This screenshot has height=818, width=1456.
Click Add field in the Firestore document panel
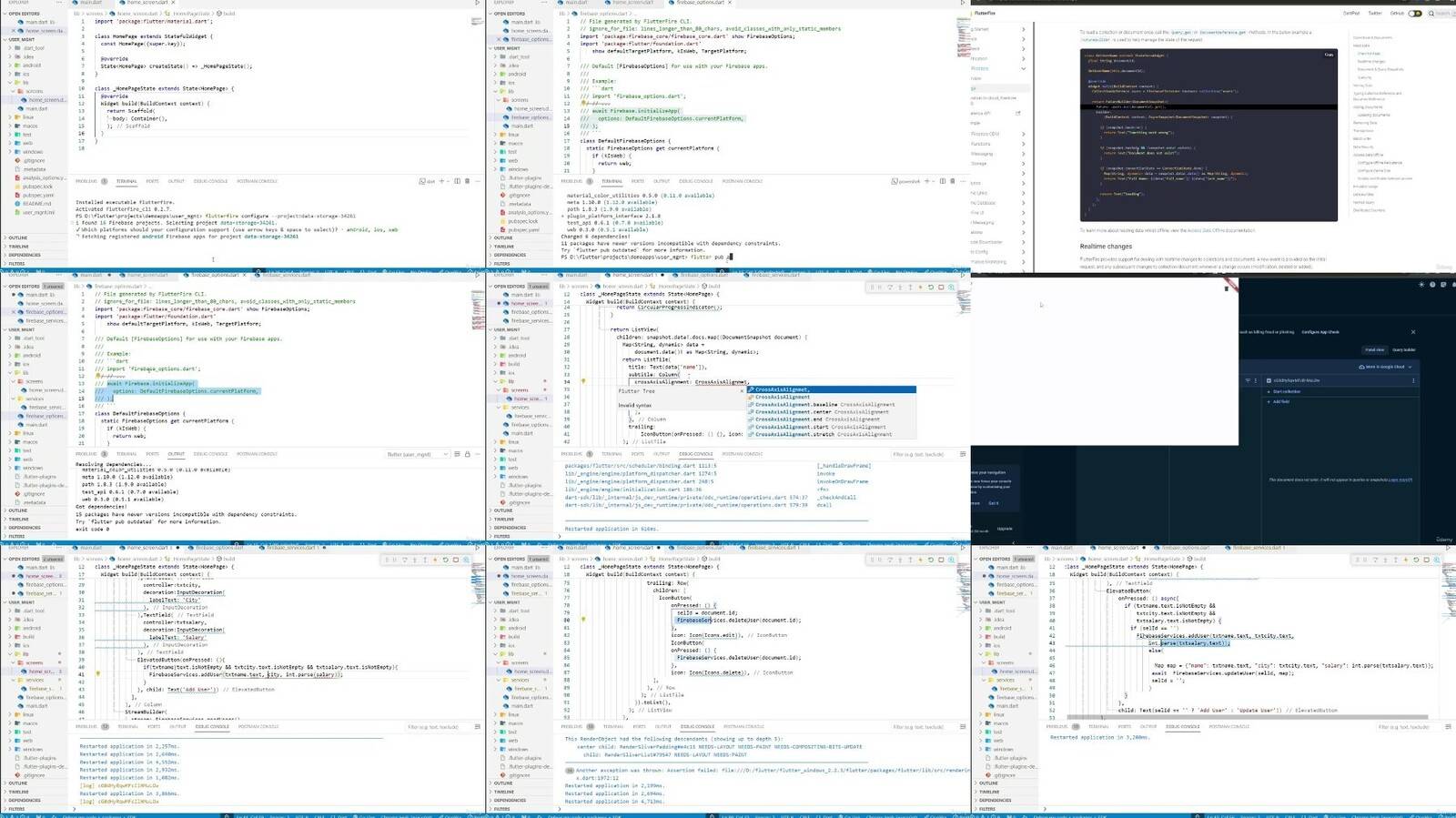point(1279,401)
